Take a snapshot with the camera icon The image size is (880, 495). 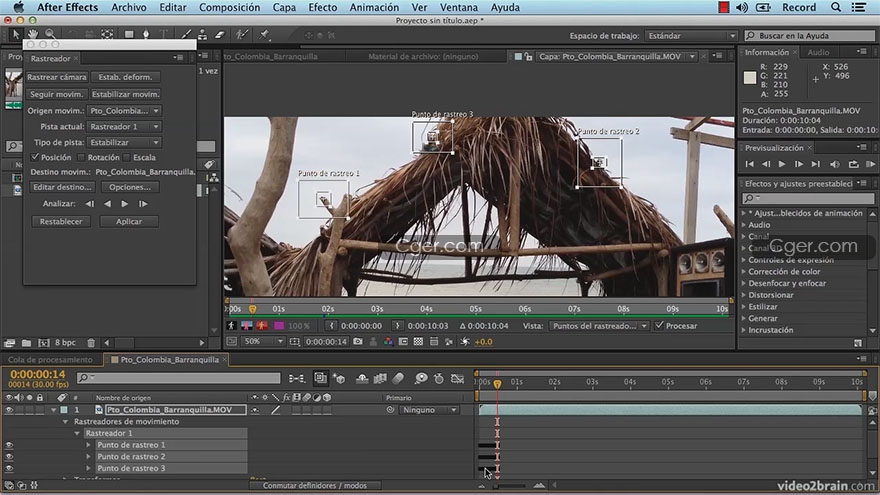[358, 341]
